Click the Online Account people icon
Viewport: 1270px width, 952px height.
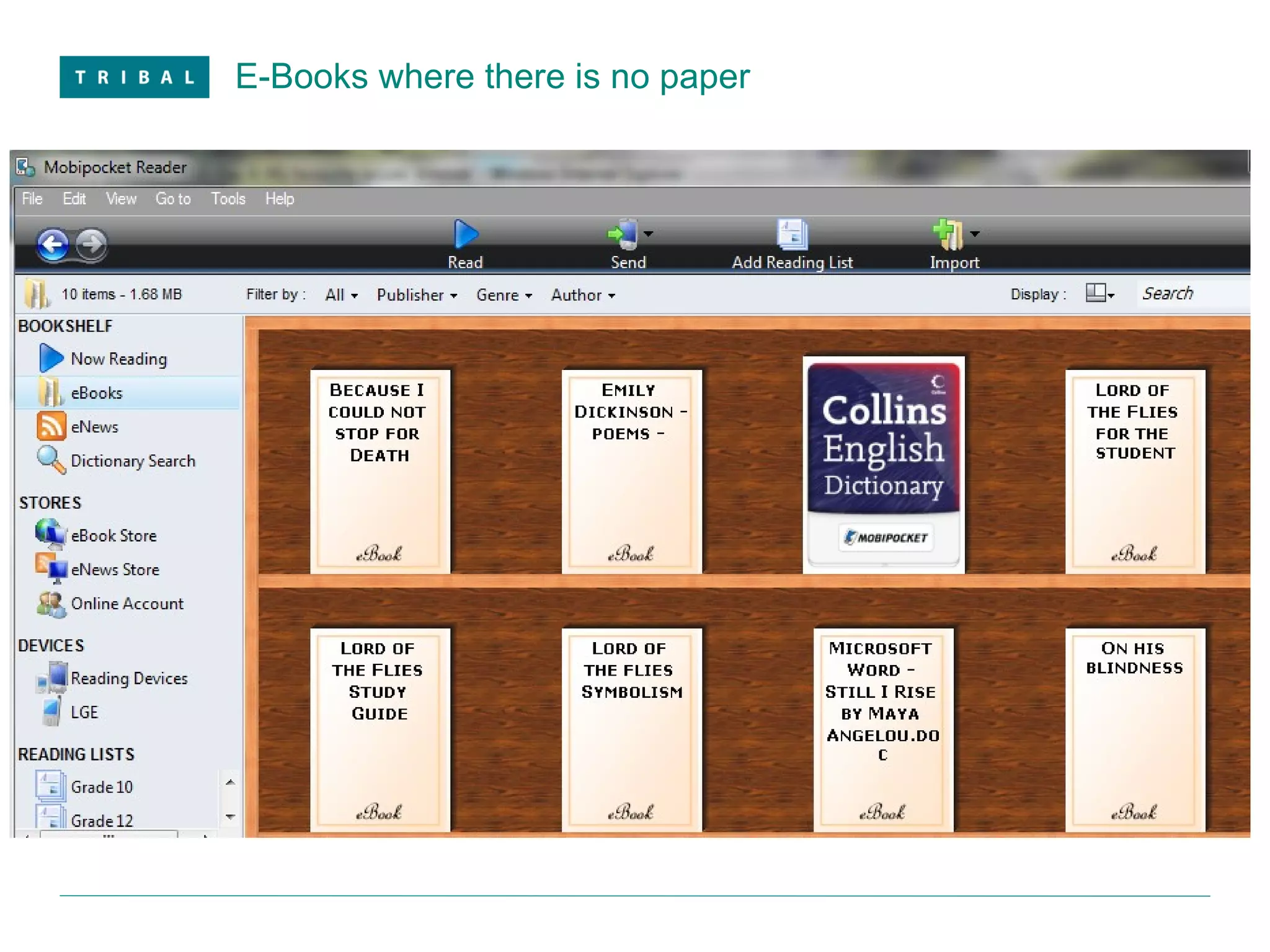point(51,604)
